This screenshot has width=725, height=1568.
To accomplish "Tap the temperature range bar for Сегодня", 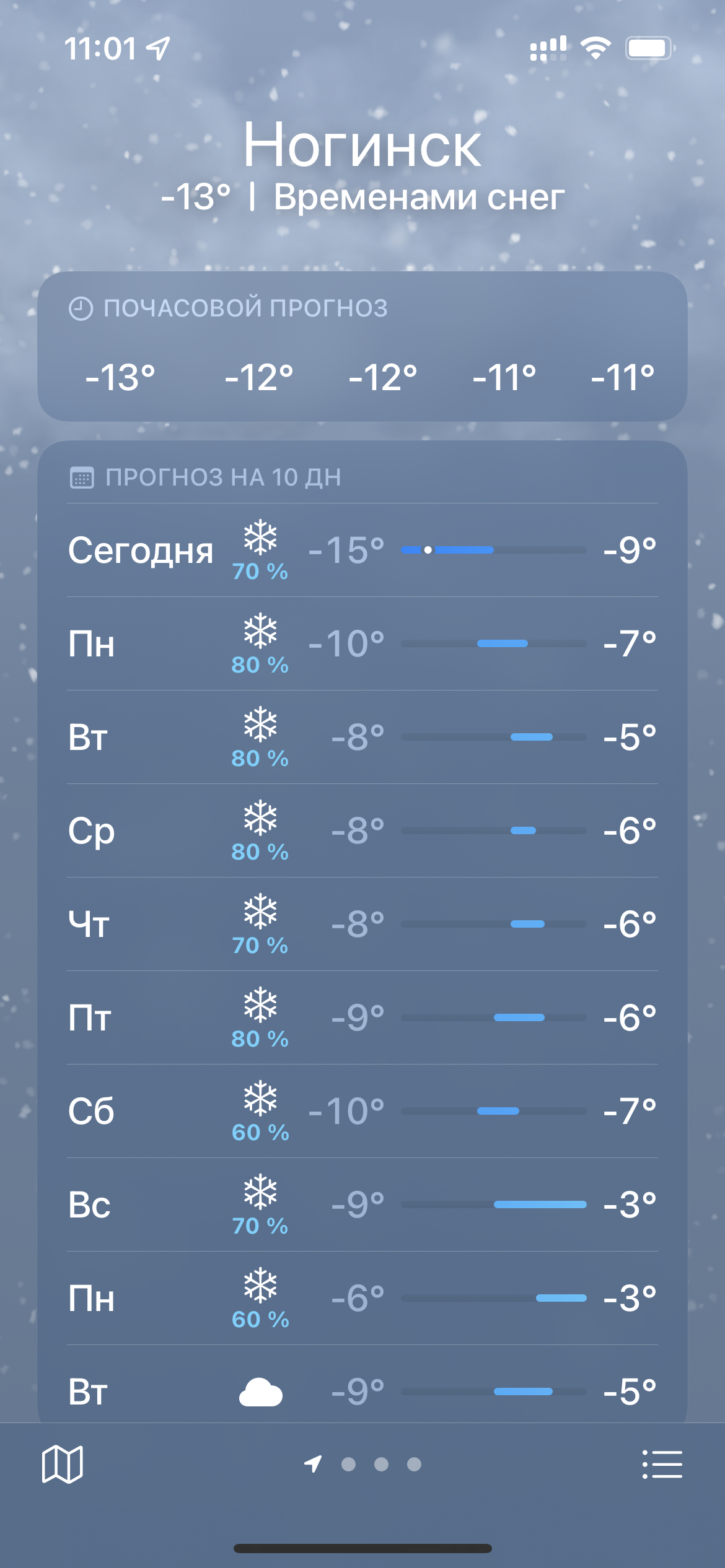I will pyautogui.click(x=493, y=550).
